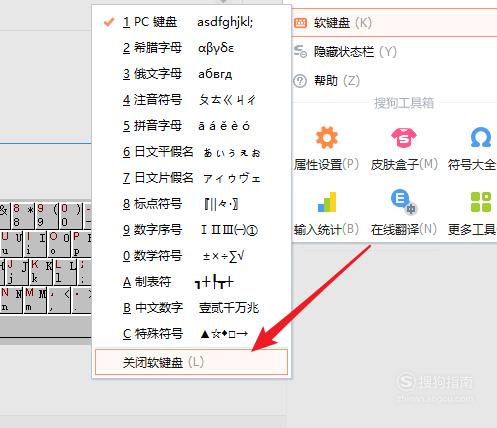This screenshot has height=428, width=497.
Task: Click 关闭软键盘 (L) menu entry
Action: (x=191, y=362)
